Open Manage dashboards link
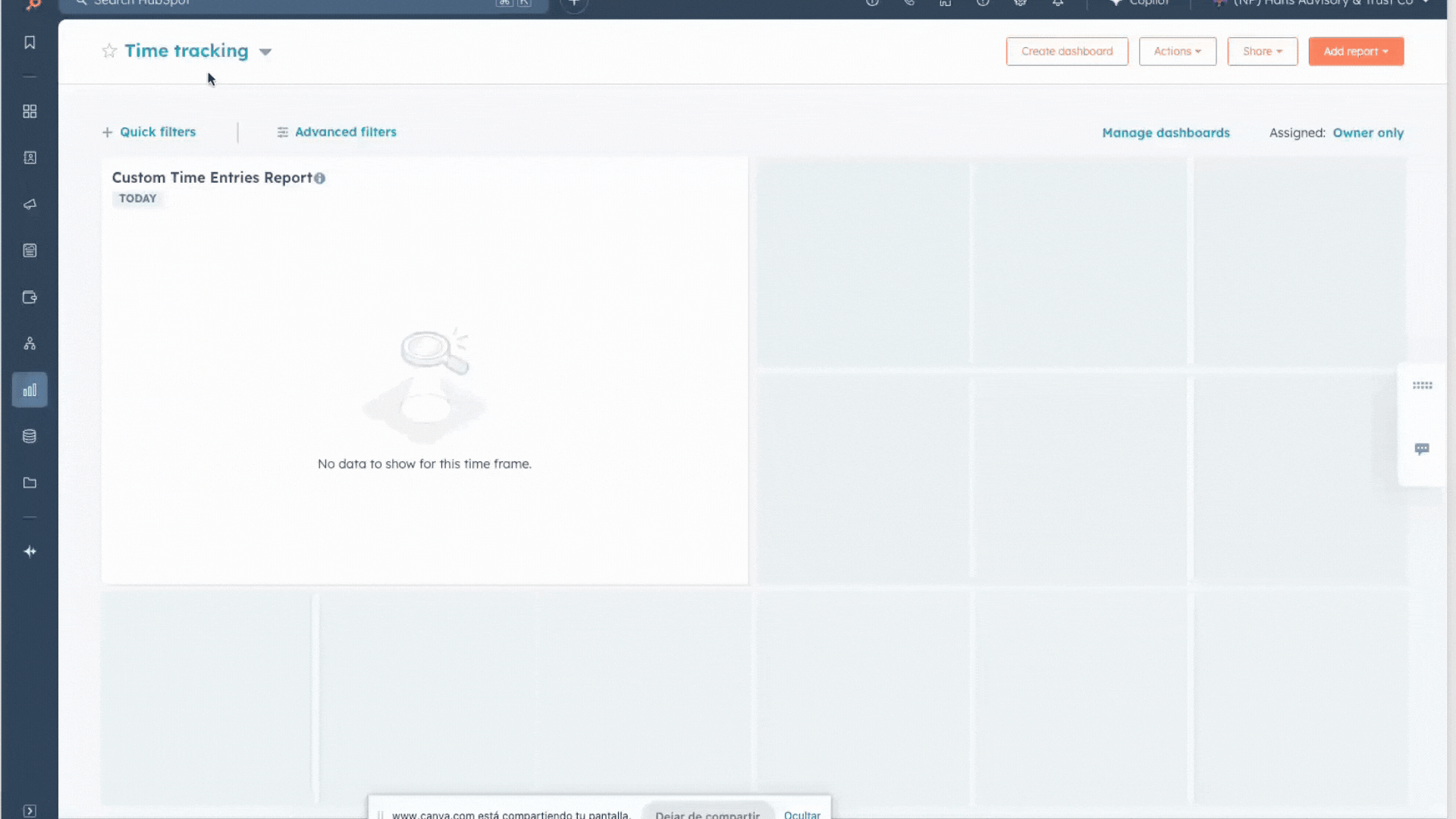The height and width of the screenshot is (819, 1456). pos(1166,133)
